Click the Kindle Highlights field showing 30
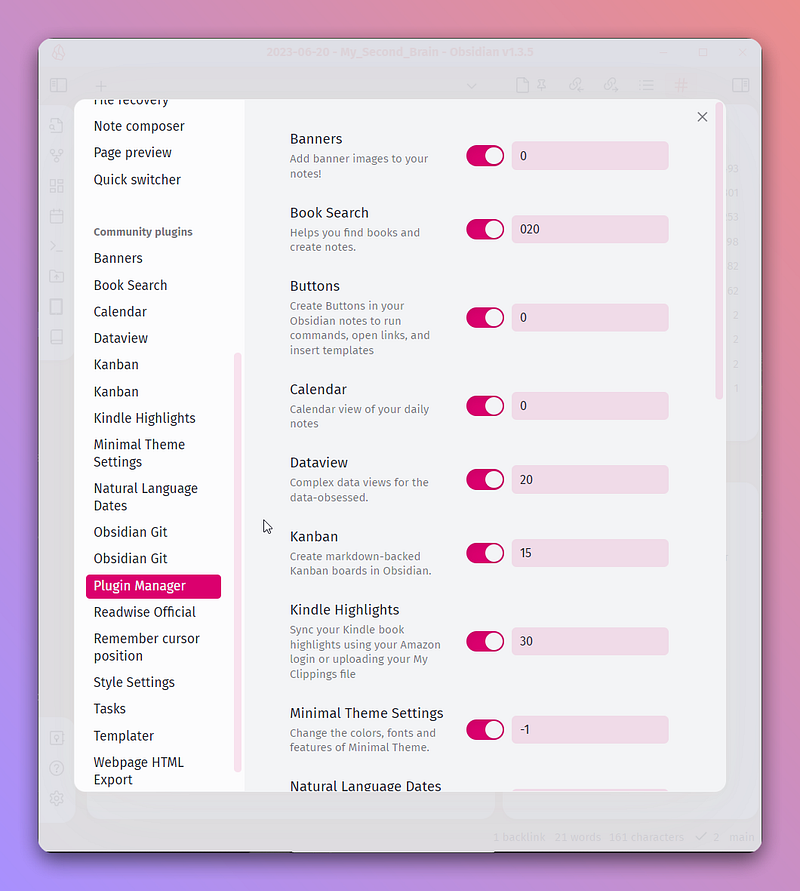 click(x=590, y=642)
